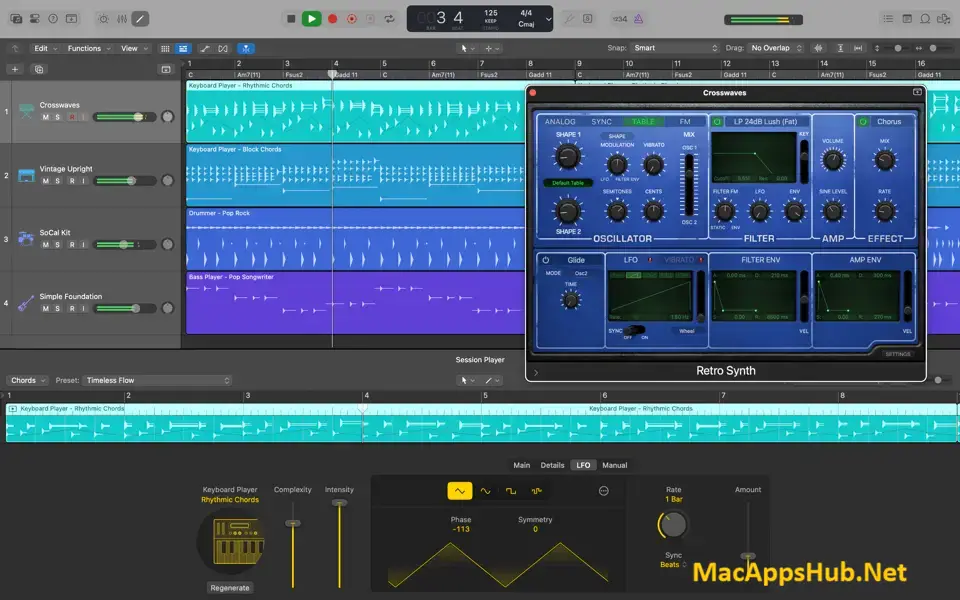Click the Capture Recording button
Image resolution: width=960 pixels, height=600 pixels.
click(351, 19)
